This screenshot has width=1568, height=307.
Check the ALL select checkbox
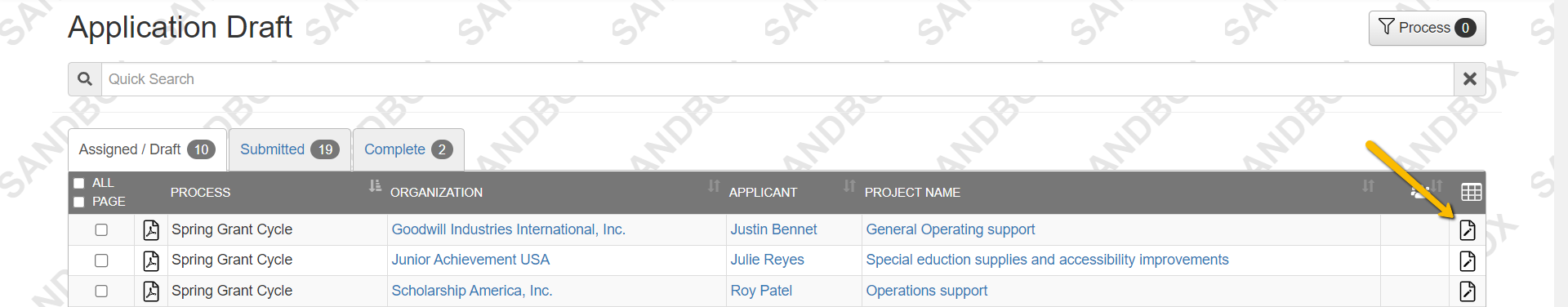pos(79,183)
